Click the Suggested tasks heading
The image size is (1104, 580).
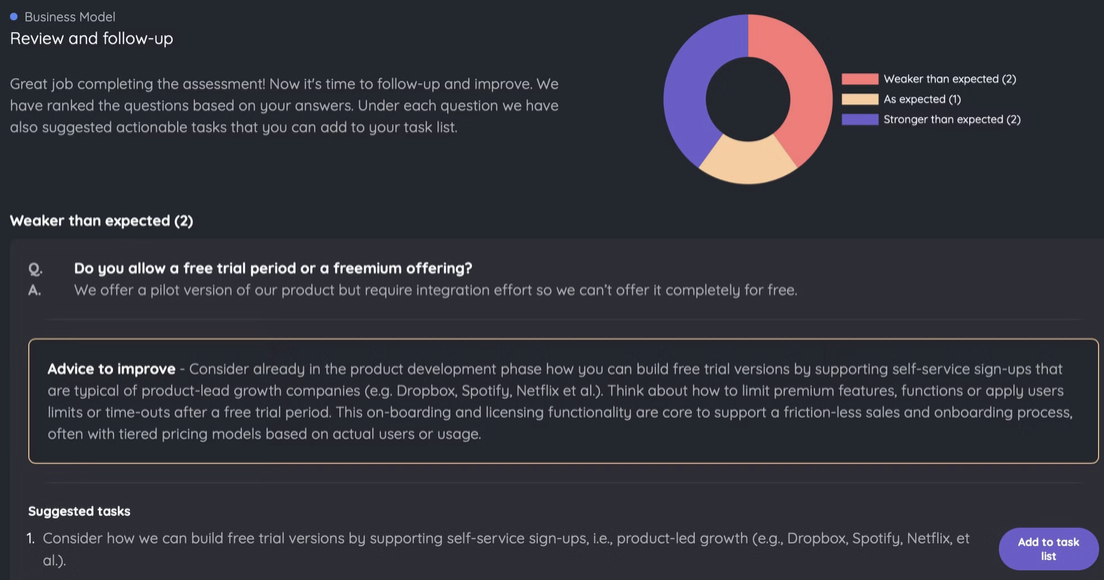point(79,511)
